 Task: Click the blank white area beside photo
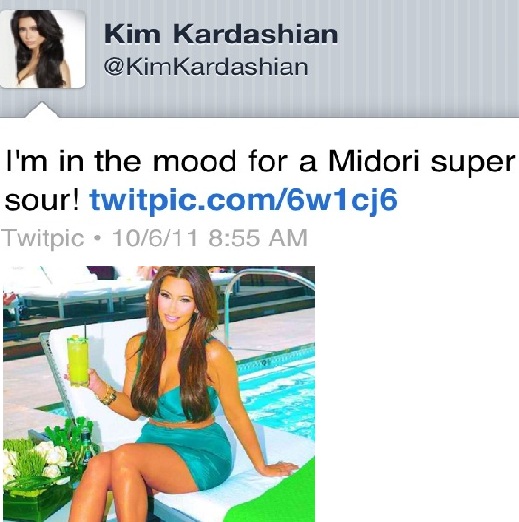[x=417, y=393]
